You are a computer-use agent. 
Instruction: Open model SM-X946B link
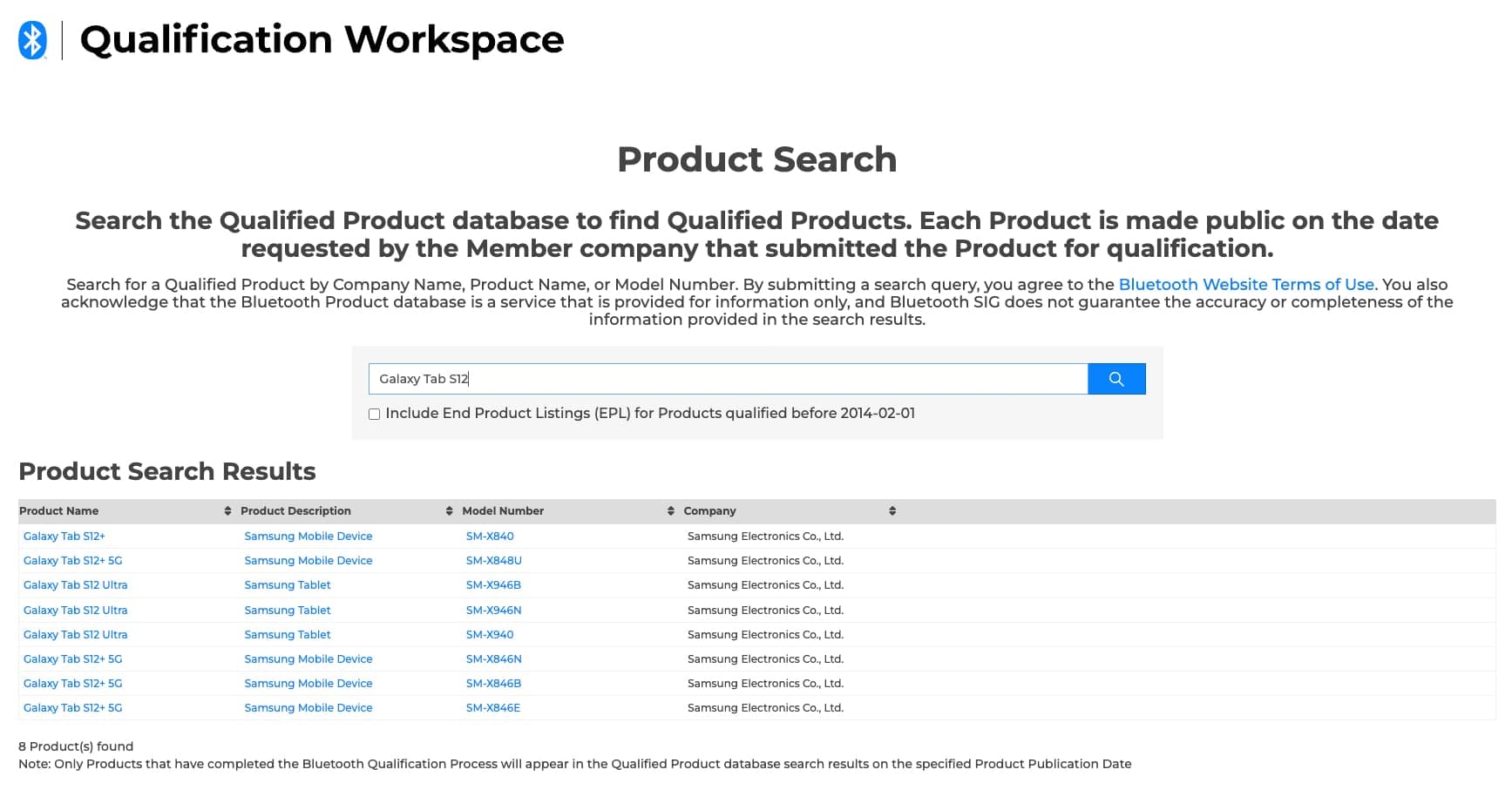493,585
